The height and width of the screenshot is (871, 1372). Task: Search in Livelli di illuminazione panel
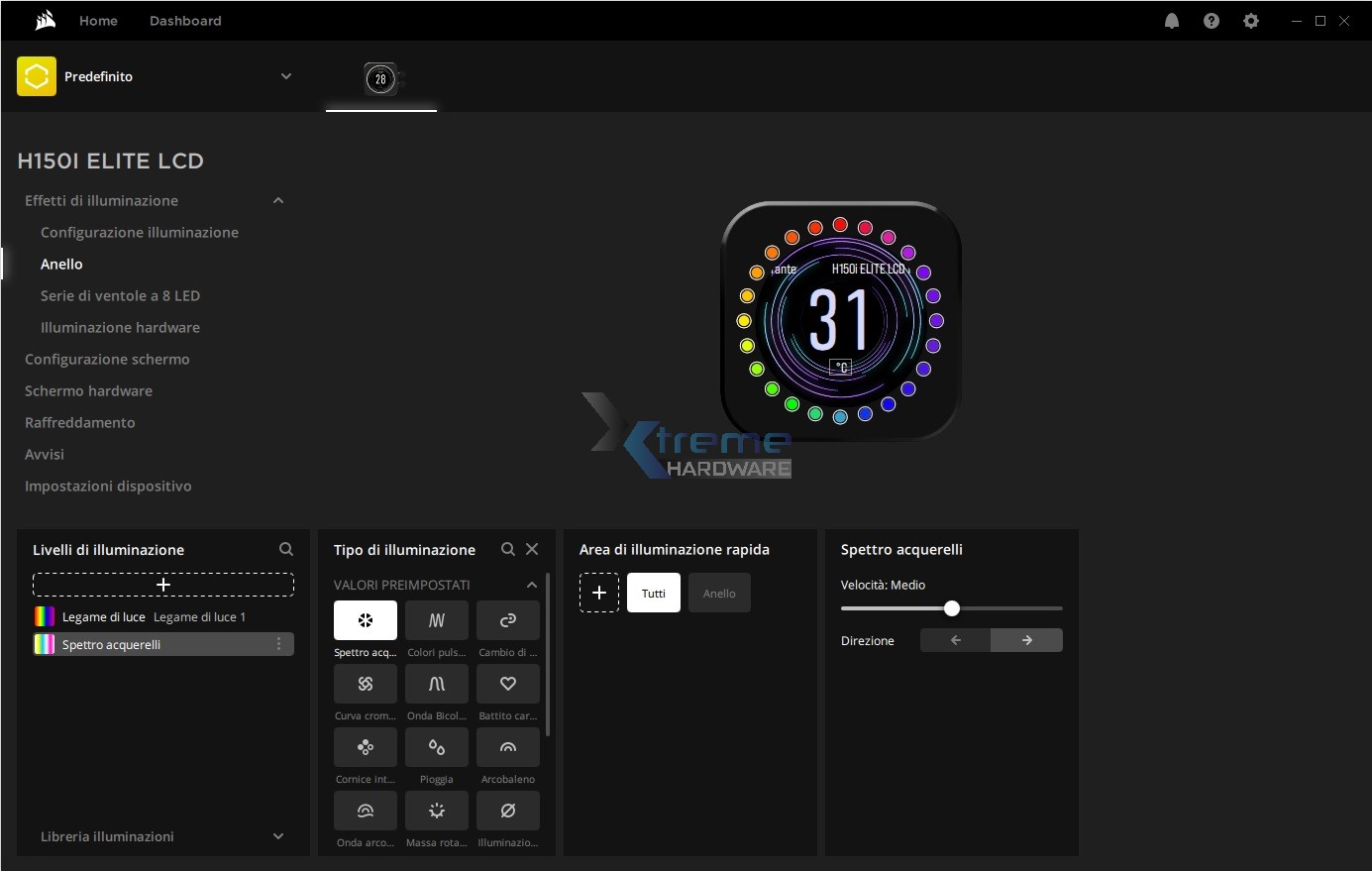[286, 549]
